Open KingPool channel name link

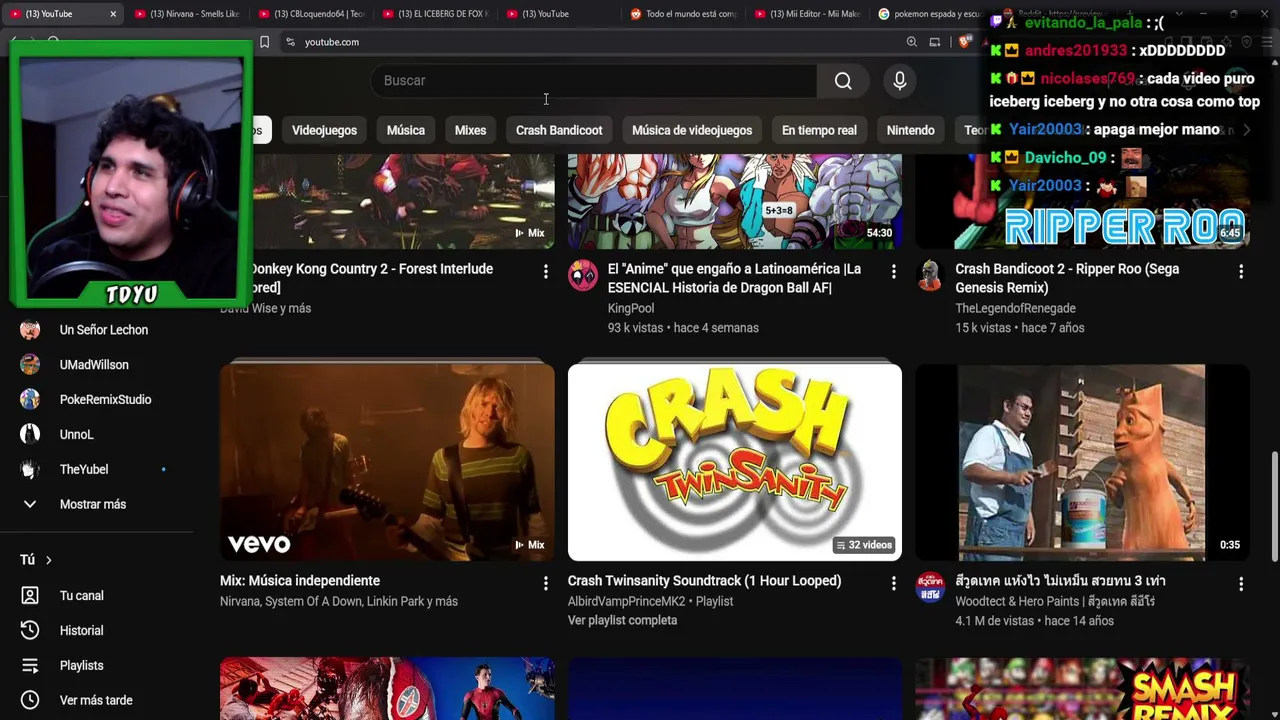631,309
